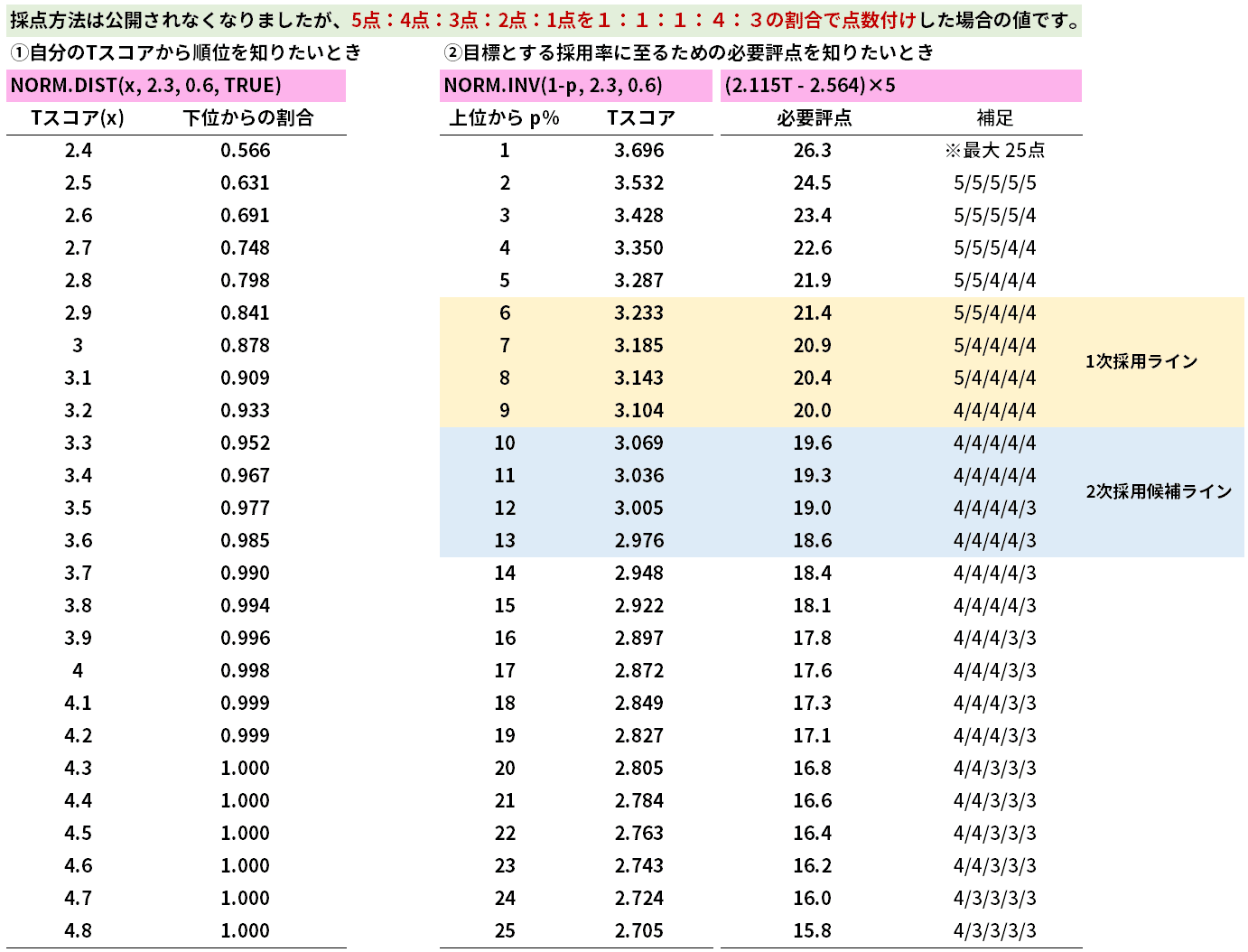Click the 下位からの割合 column header
1248x952 pixels.
point(247,118)
